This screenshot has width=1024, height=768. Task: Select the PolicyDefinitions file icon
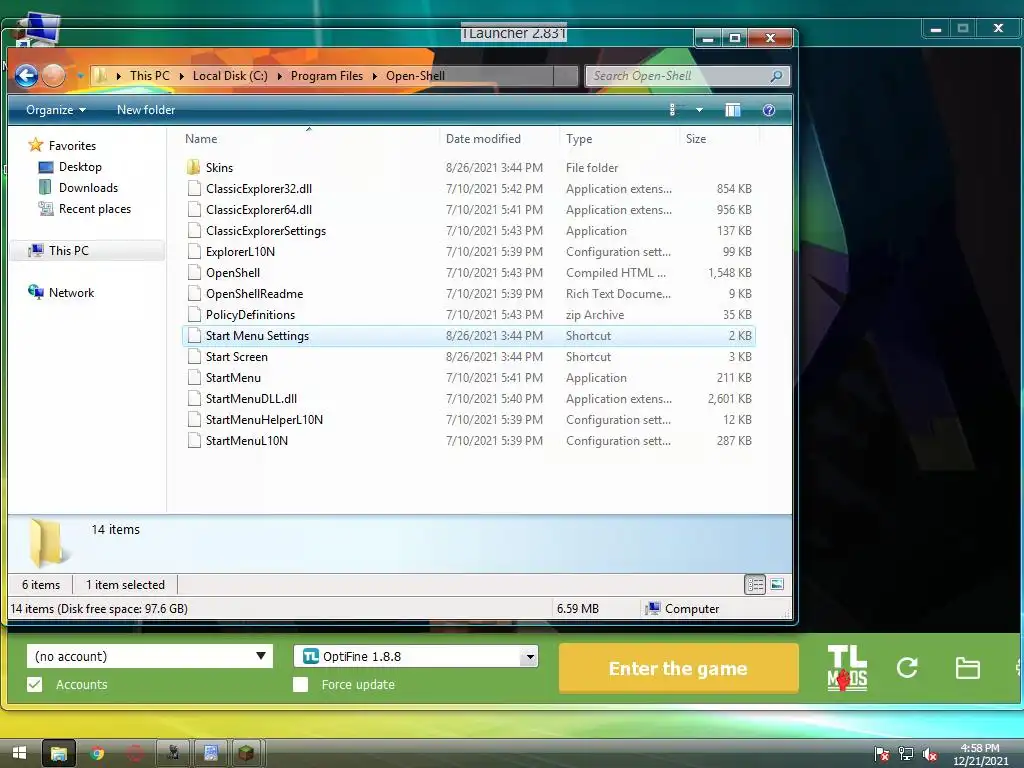point(194,315)
